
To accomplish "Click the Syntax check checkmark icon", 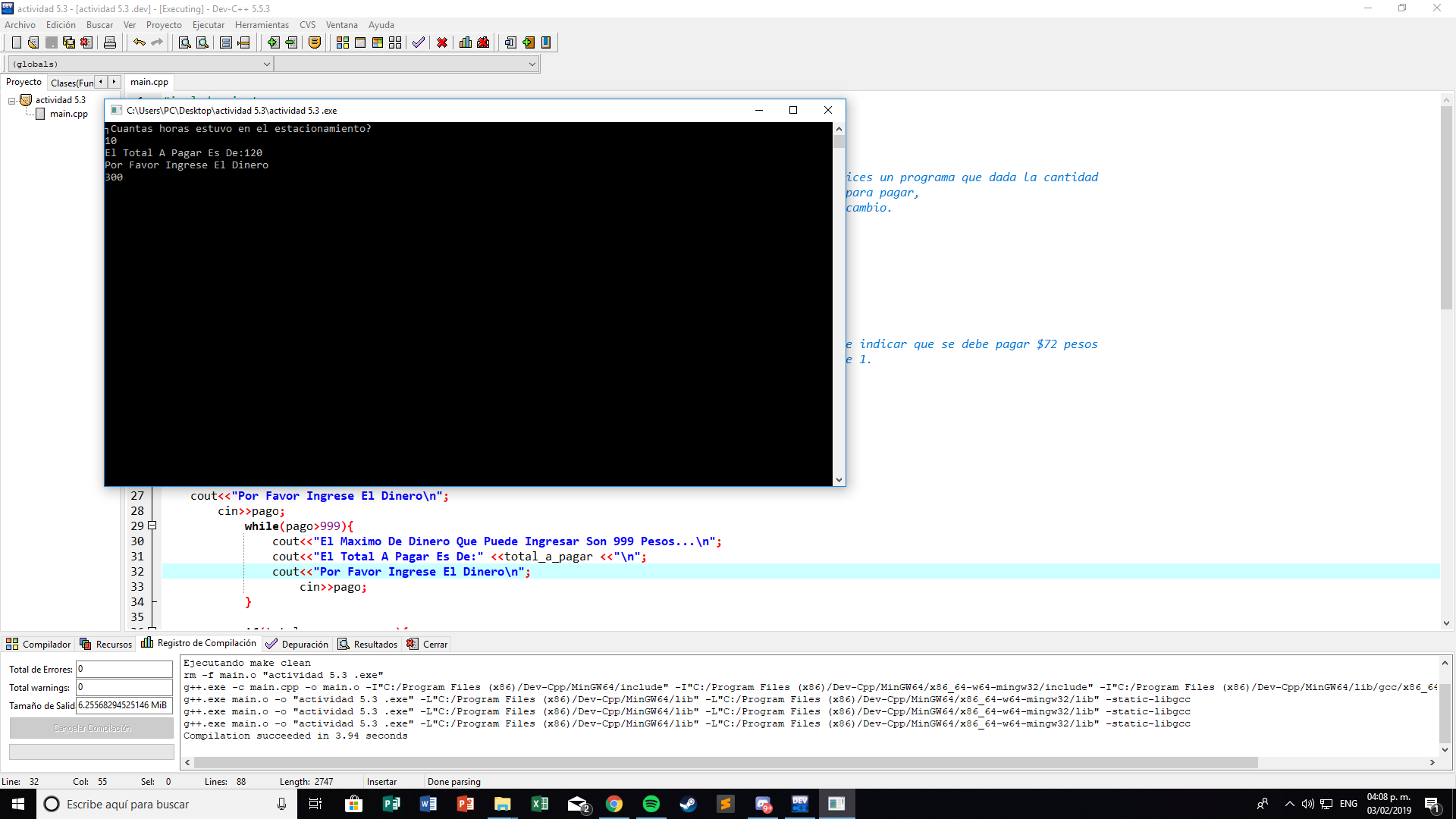I will (x=419, y=42).
